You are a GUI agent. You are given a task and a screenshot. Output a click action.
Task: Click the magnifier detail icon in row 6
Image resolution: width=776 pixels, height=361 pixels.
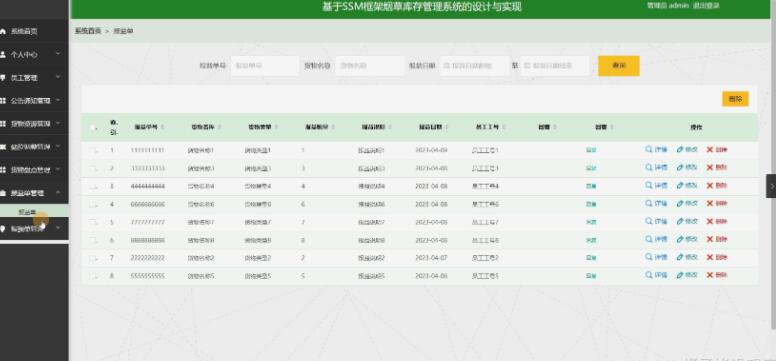648,239
